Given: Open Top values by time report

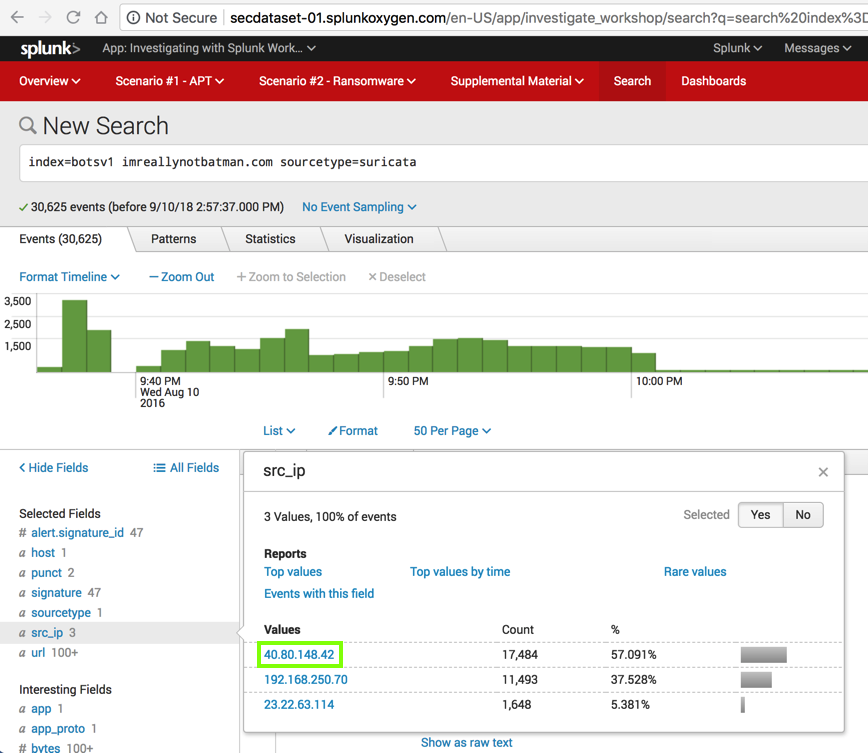Looking at the screenshot, I should pos(460,572).
